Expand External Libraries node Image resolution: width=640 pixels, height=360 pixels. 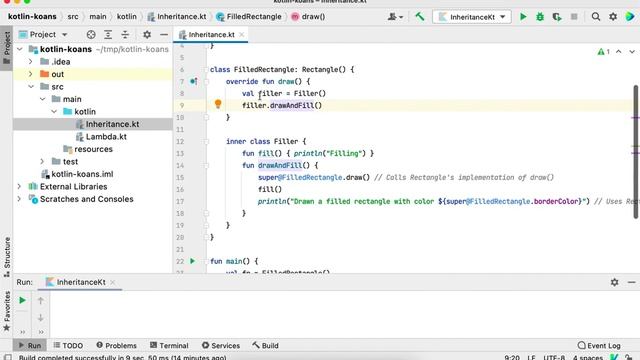coord(20,187)
